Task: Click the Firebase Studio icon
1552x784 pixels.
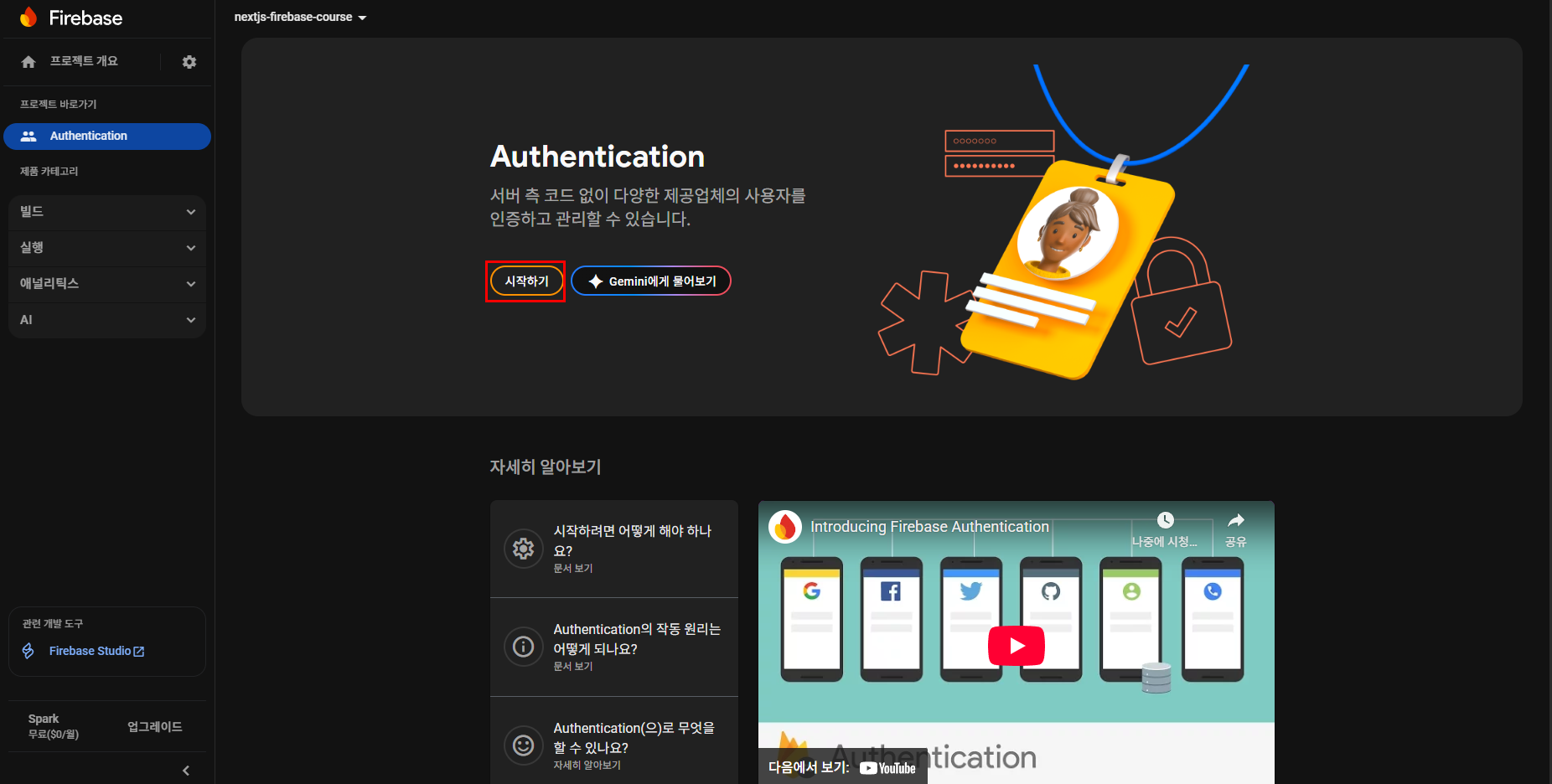Action: 28,651
